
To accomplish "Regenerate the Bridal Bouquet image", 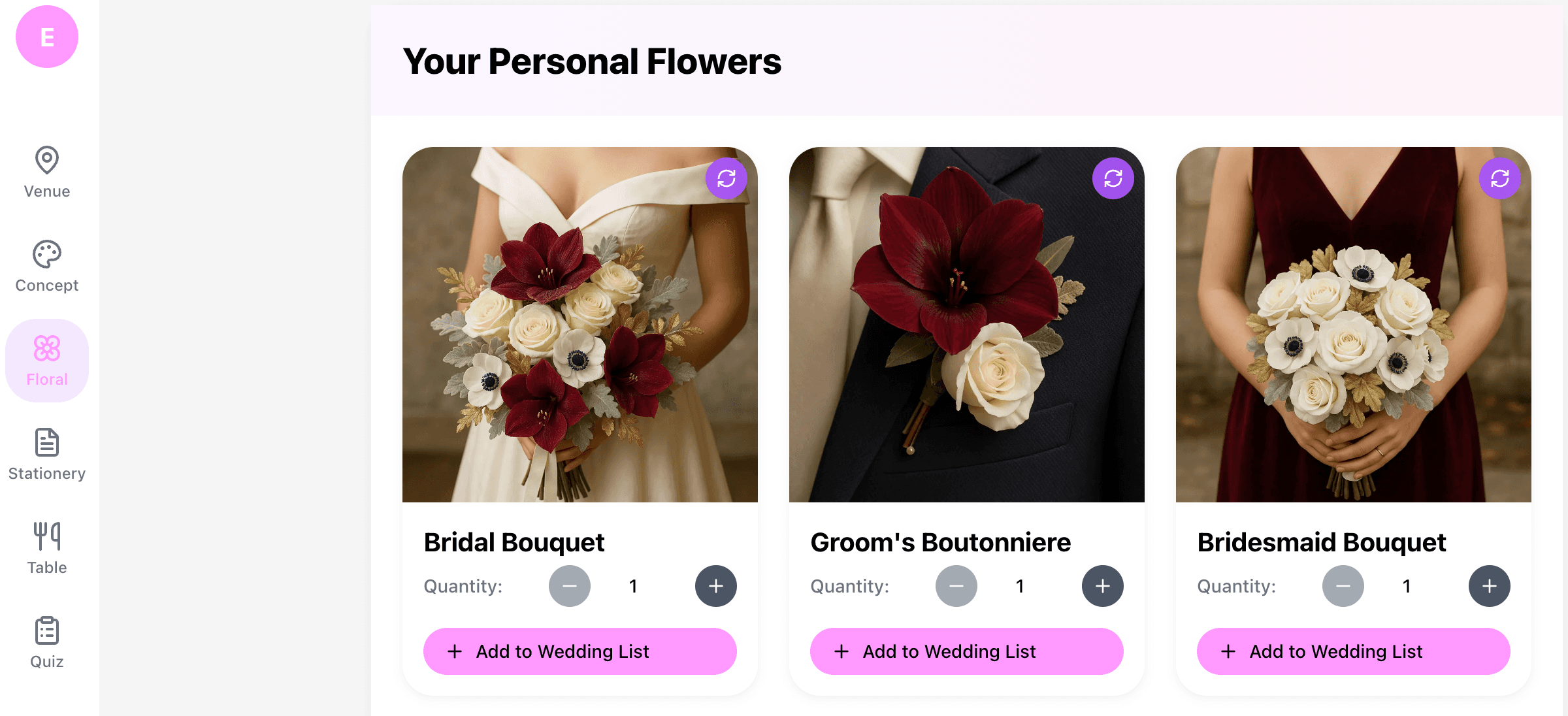I will tap(727, 178).
